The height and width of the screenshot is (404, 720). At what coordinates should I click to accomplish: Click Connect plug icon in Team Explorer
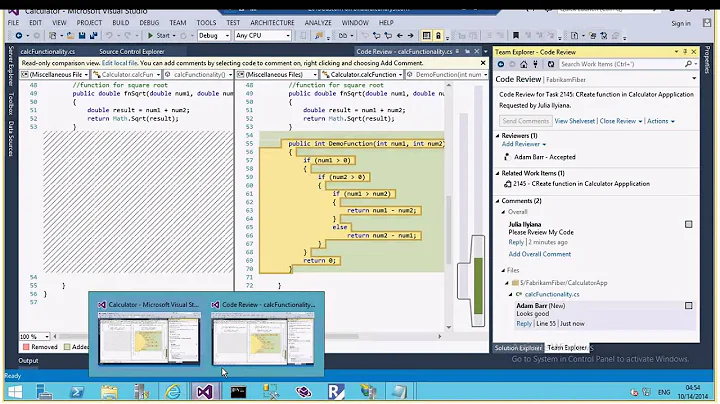[535, 64]
